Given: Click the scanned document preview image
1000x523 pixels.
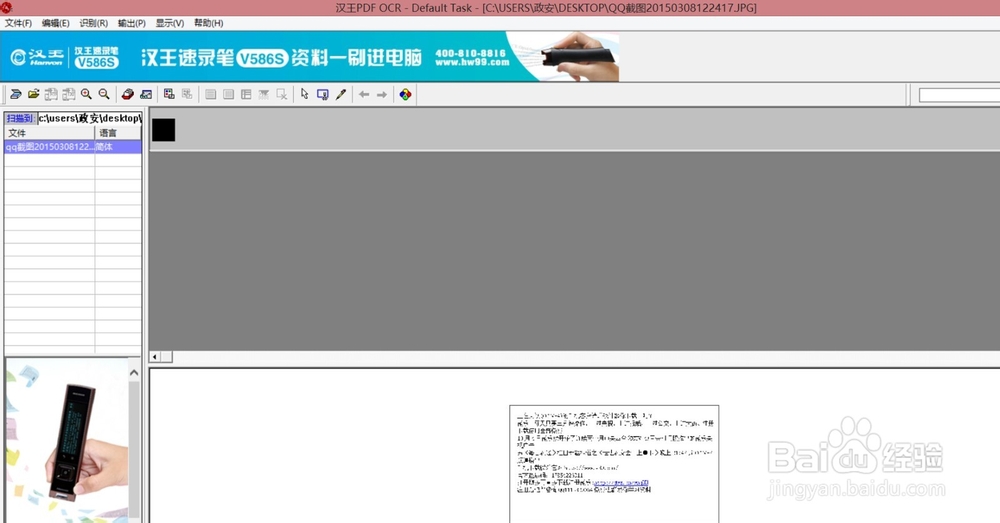Looking at the screenshot, I should click(614, 464).
